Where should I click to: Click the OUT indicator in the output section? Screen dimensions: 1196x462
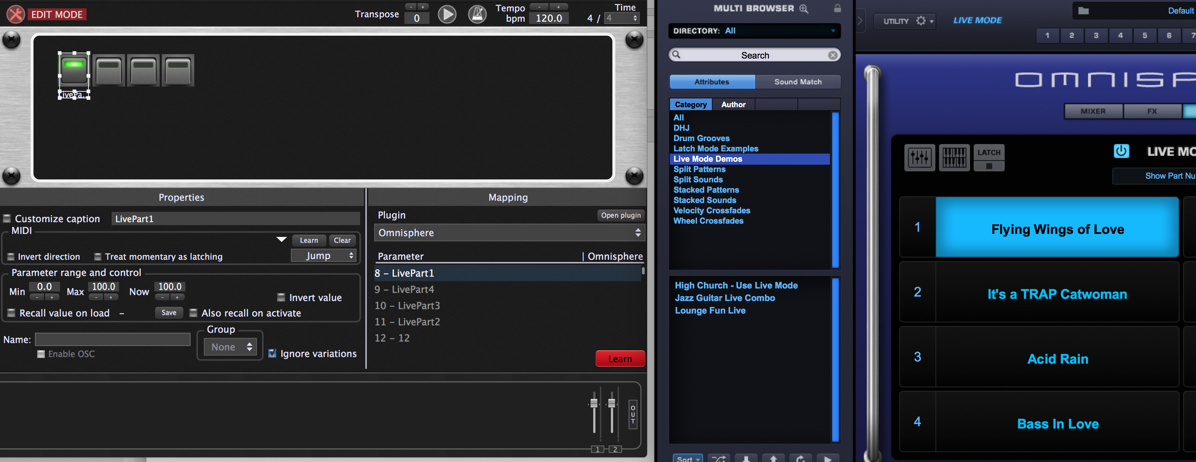(632, 415)
